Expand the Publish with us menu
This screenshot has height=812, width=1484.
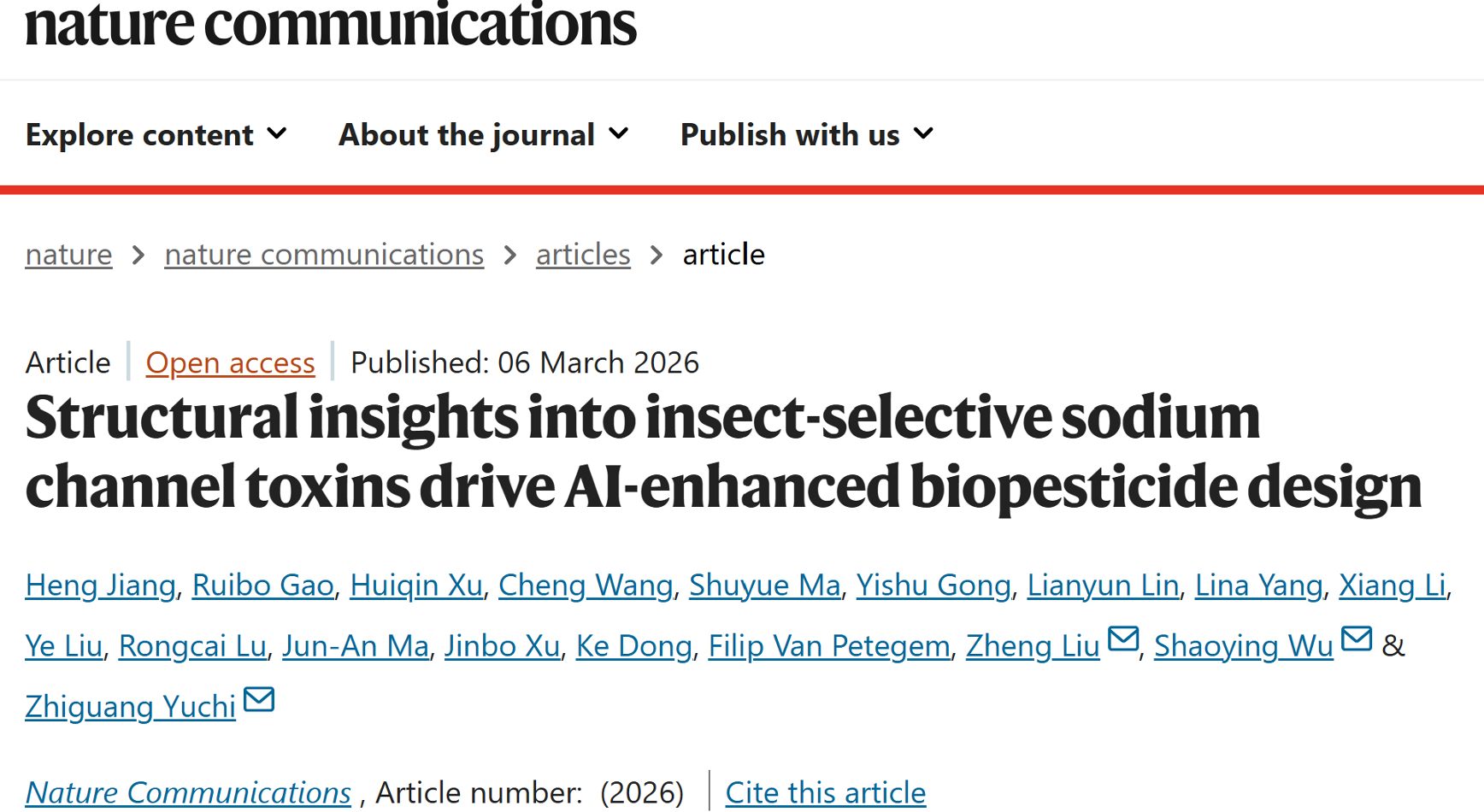pos(806,135)
